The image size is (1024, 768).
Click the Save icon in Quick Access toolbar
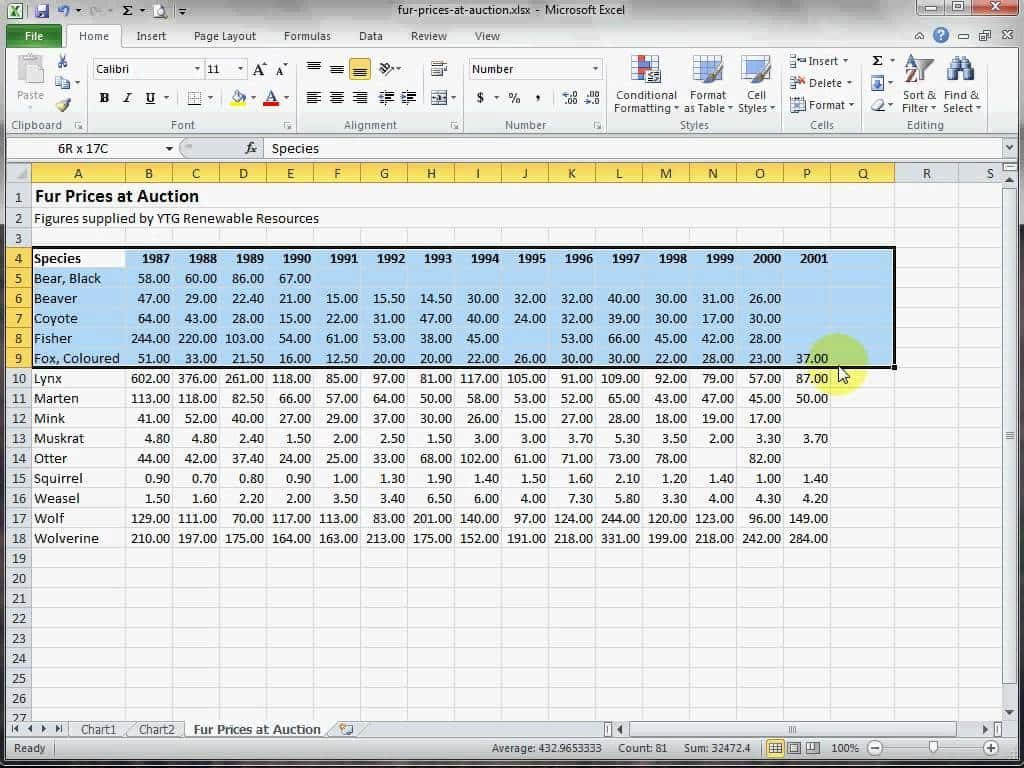click(x=41, y=9)
